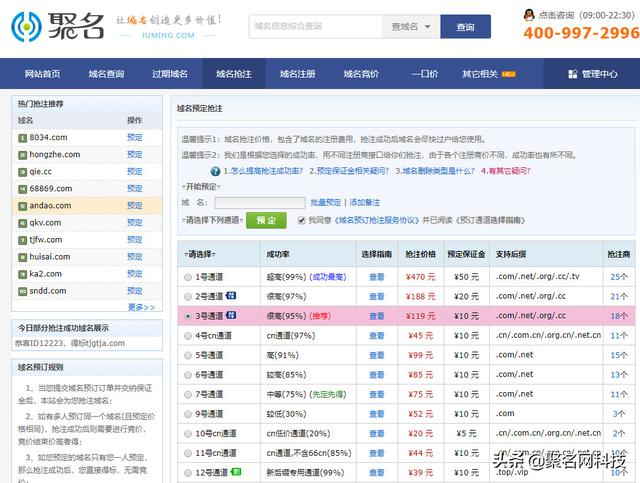Click the QQ penguin consultation icon
Viewport: 640px width, 483px height.
[x=529, y=14]
